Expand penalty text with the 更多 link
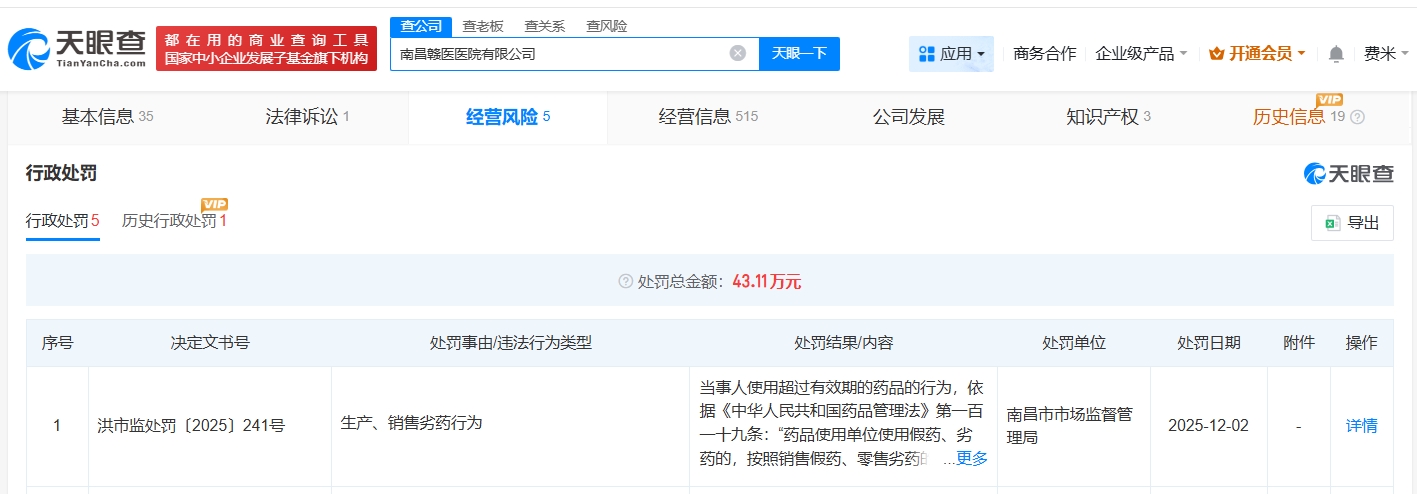 click(x=971, y=459)
